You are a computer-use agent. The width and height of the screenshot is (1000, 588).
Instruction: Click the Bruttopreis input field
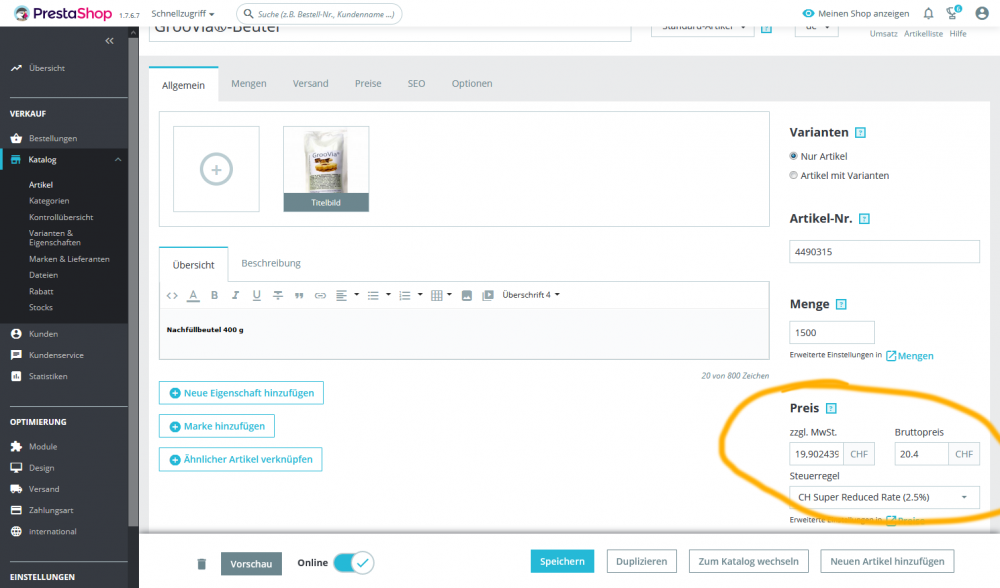[x=921, y=454]
